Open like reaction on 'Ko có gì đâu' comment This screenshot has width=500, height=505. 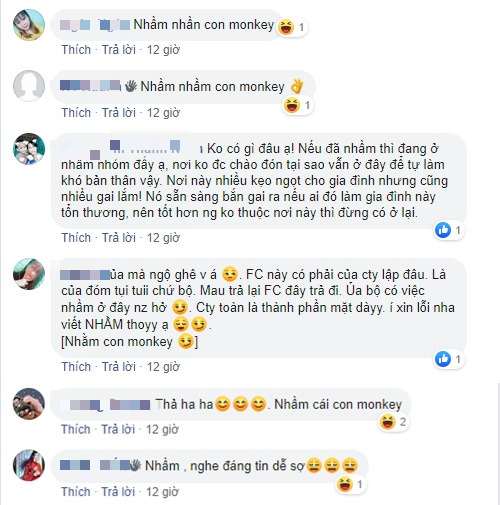coord(449,230)
